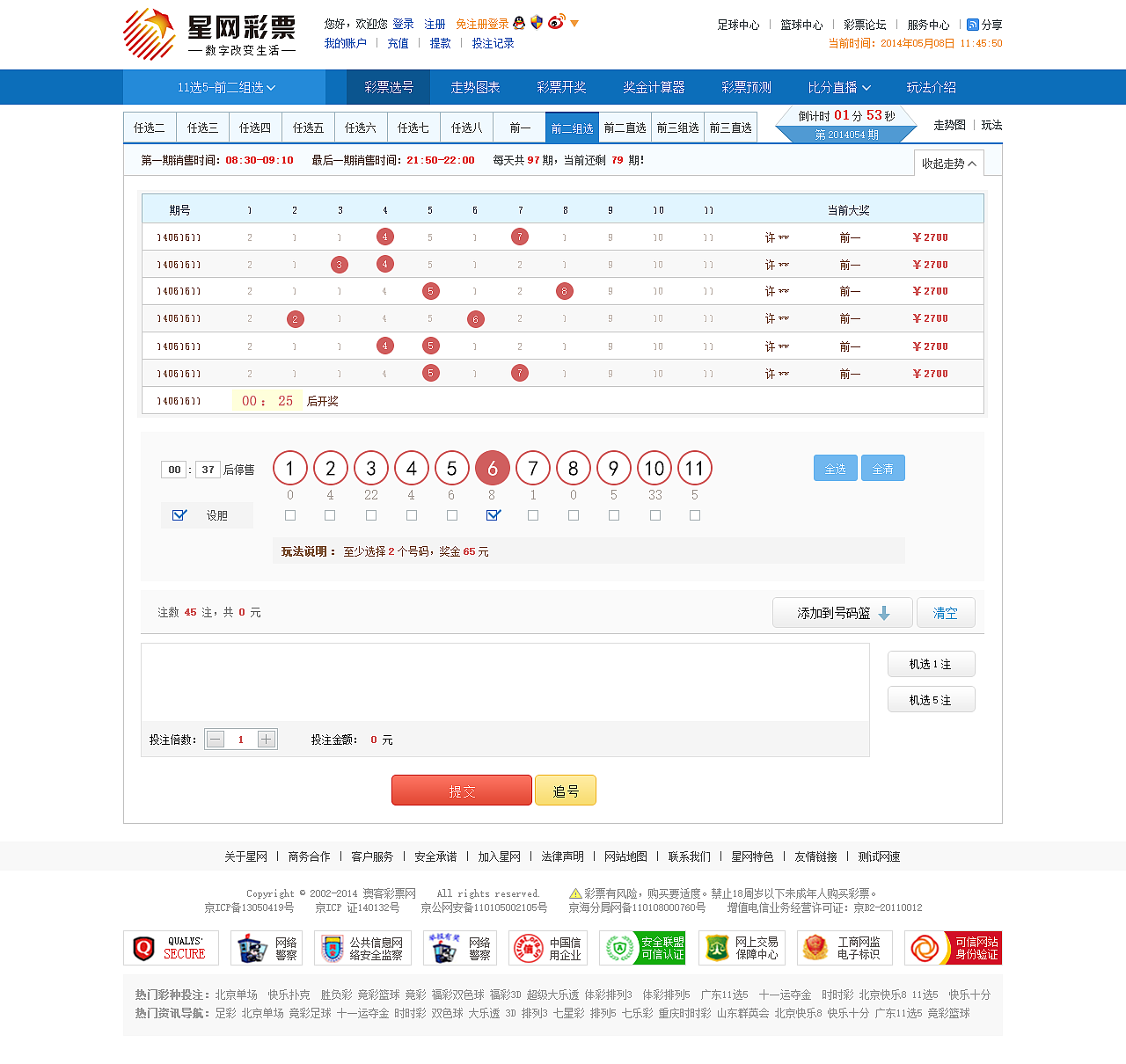Select number ball 9
1126x1064 pixels.
[x=613, y=468]
